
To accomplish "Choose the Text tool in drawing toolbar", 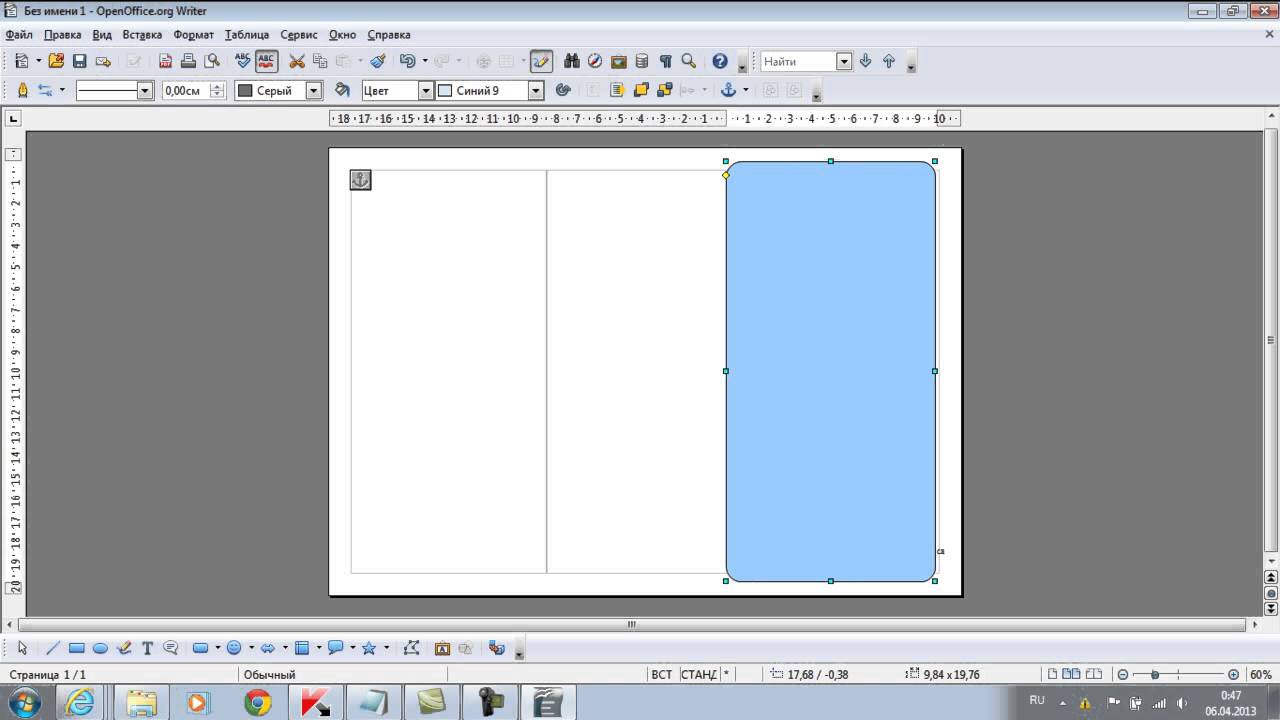I will (147, 648).
